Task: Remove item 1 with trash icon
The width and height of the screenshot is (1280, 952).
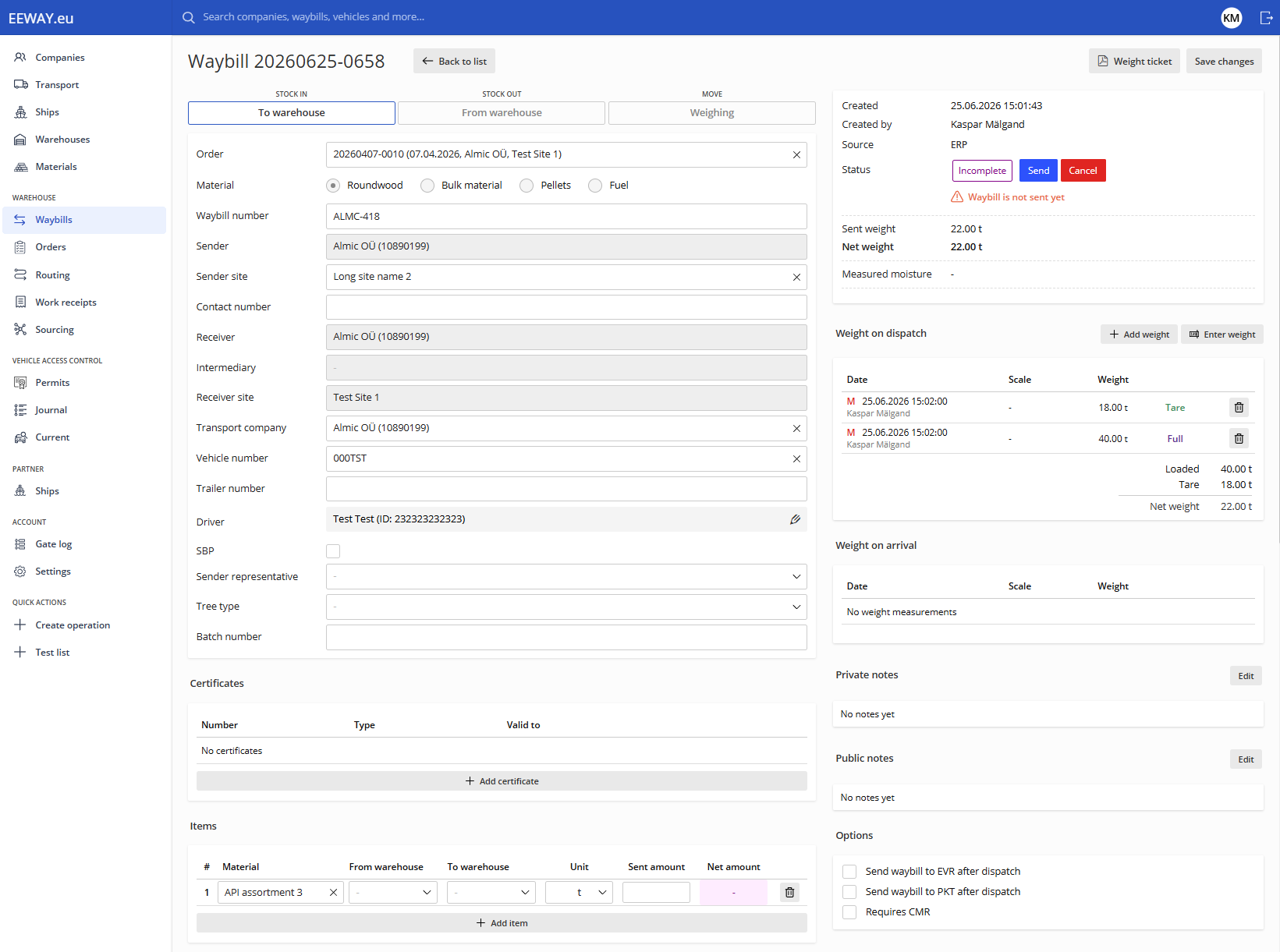Action: click(789, 892)
